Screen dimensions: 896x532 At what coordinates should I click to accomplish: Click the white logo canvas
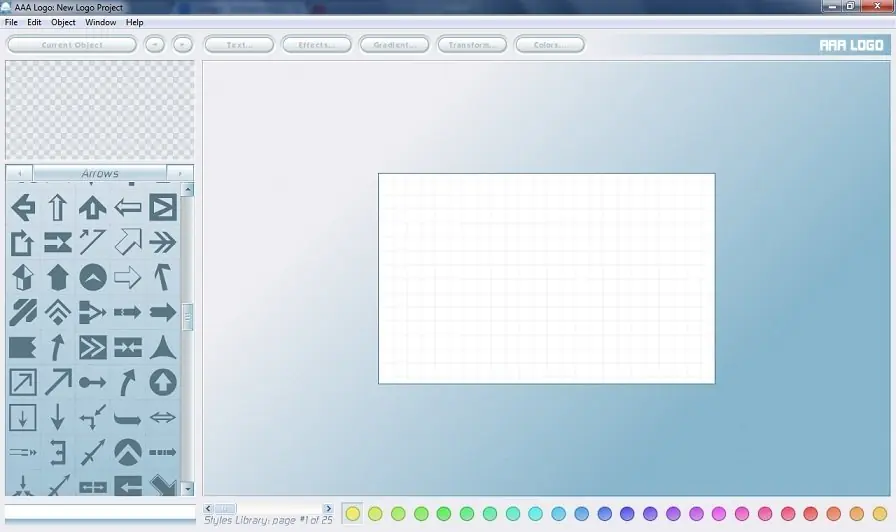pos(546,278)
